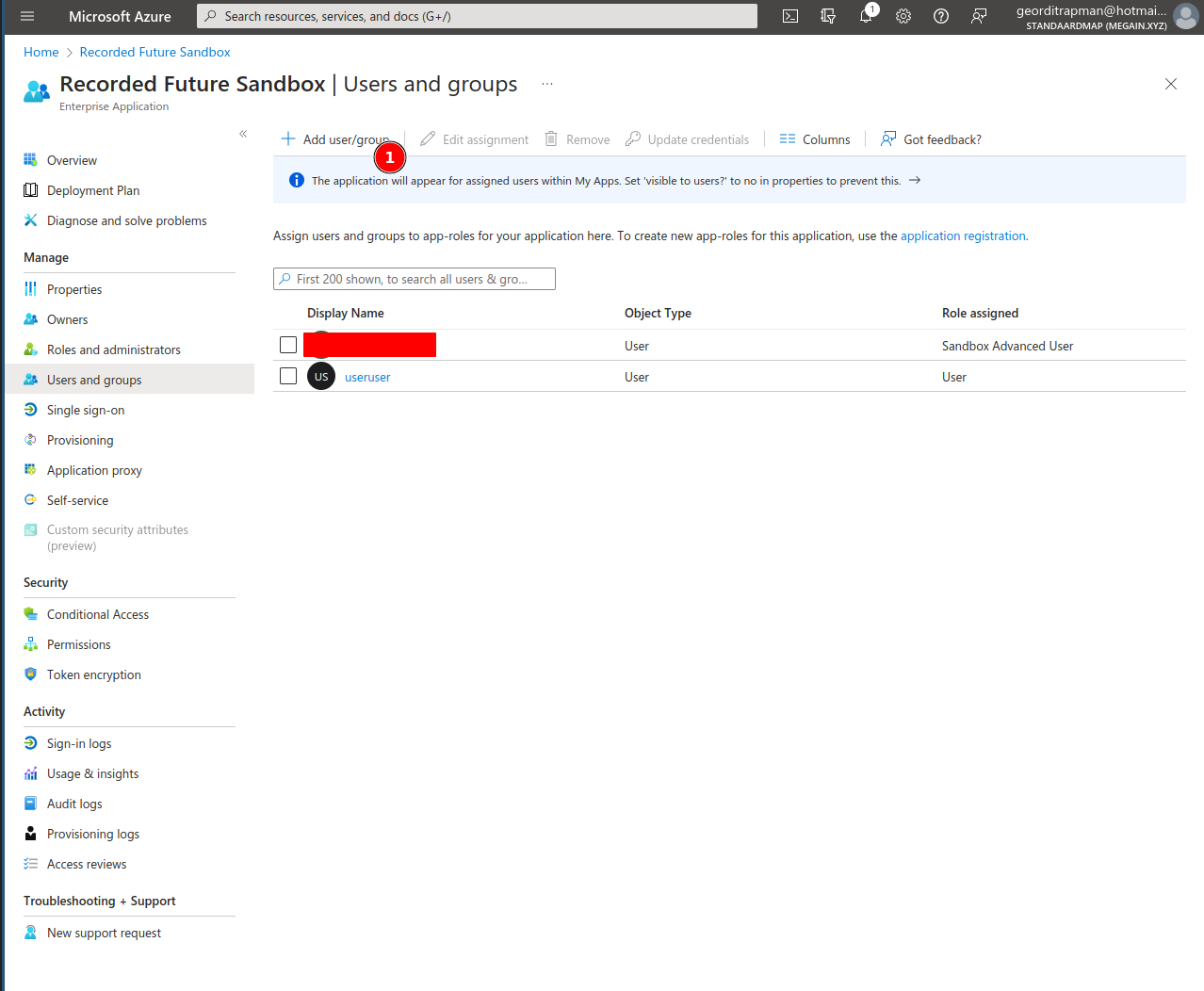
Task: Click the top bar feedback icon
Action: 979,16
